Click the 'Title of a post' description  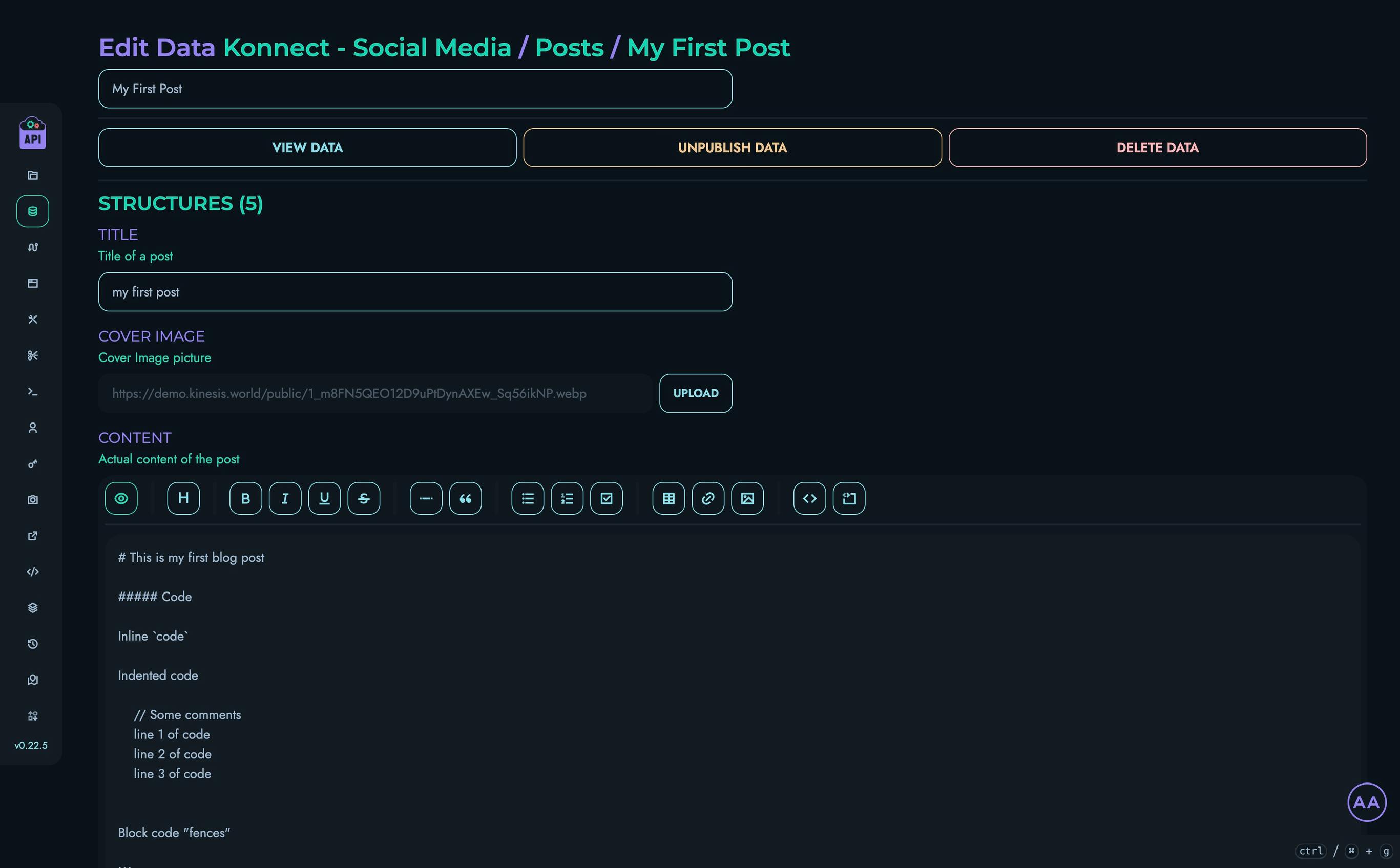(136, 256)
